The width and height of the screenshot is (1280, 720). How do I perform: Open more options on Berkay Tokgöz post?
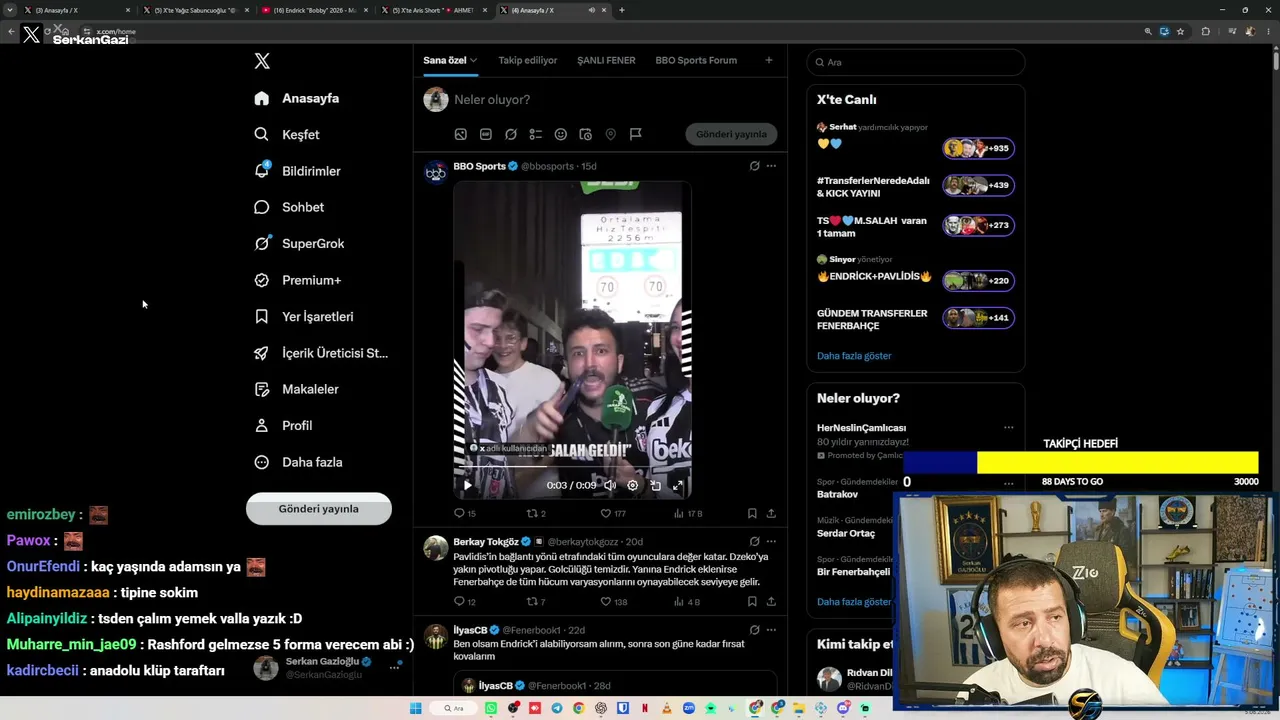(x=771, y=541)
